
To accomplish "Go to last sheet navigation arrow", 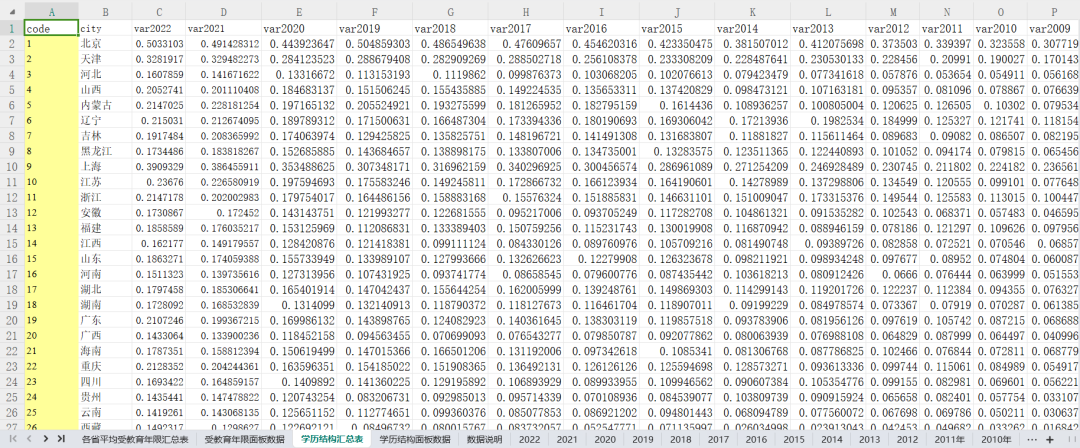I will click(61, 438).
